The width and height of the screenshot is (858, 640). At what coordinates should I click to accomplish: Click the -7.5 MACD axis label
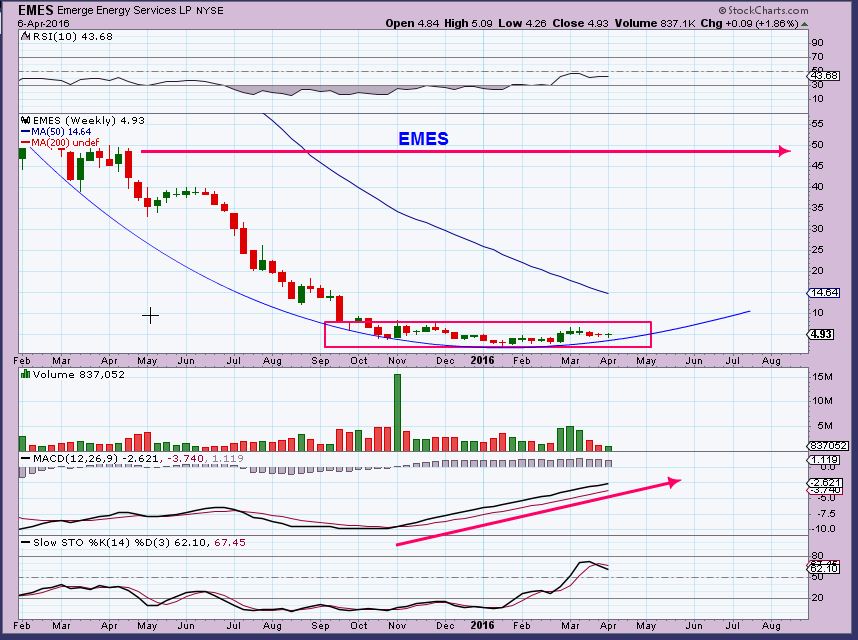(825, 514)
